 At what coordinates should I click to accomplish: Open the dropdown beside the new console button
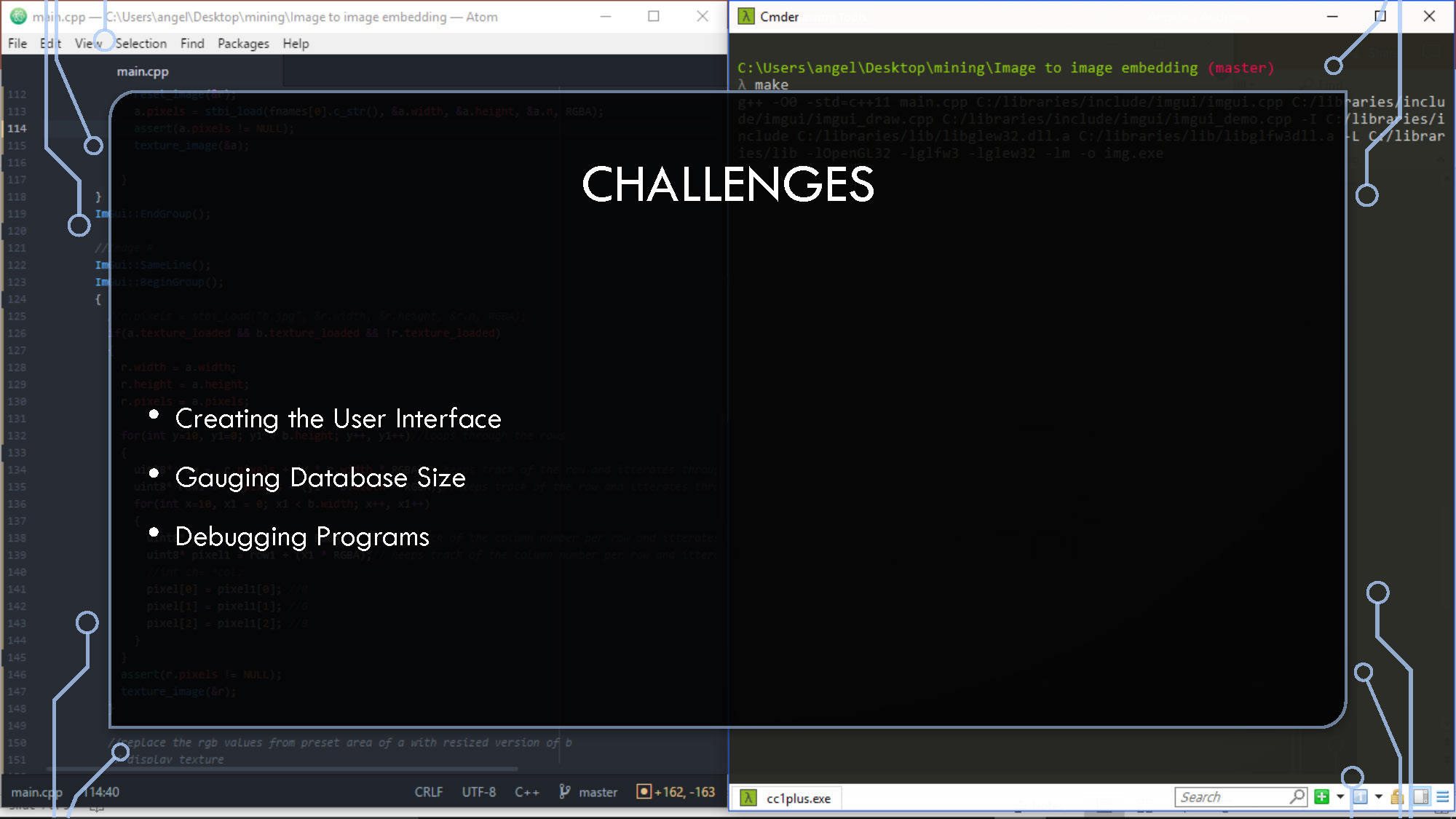coord(1340,796)
